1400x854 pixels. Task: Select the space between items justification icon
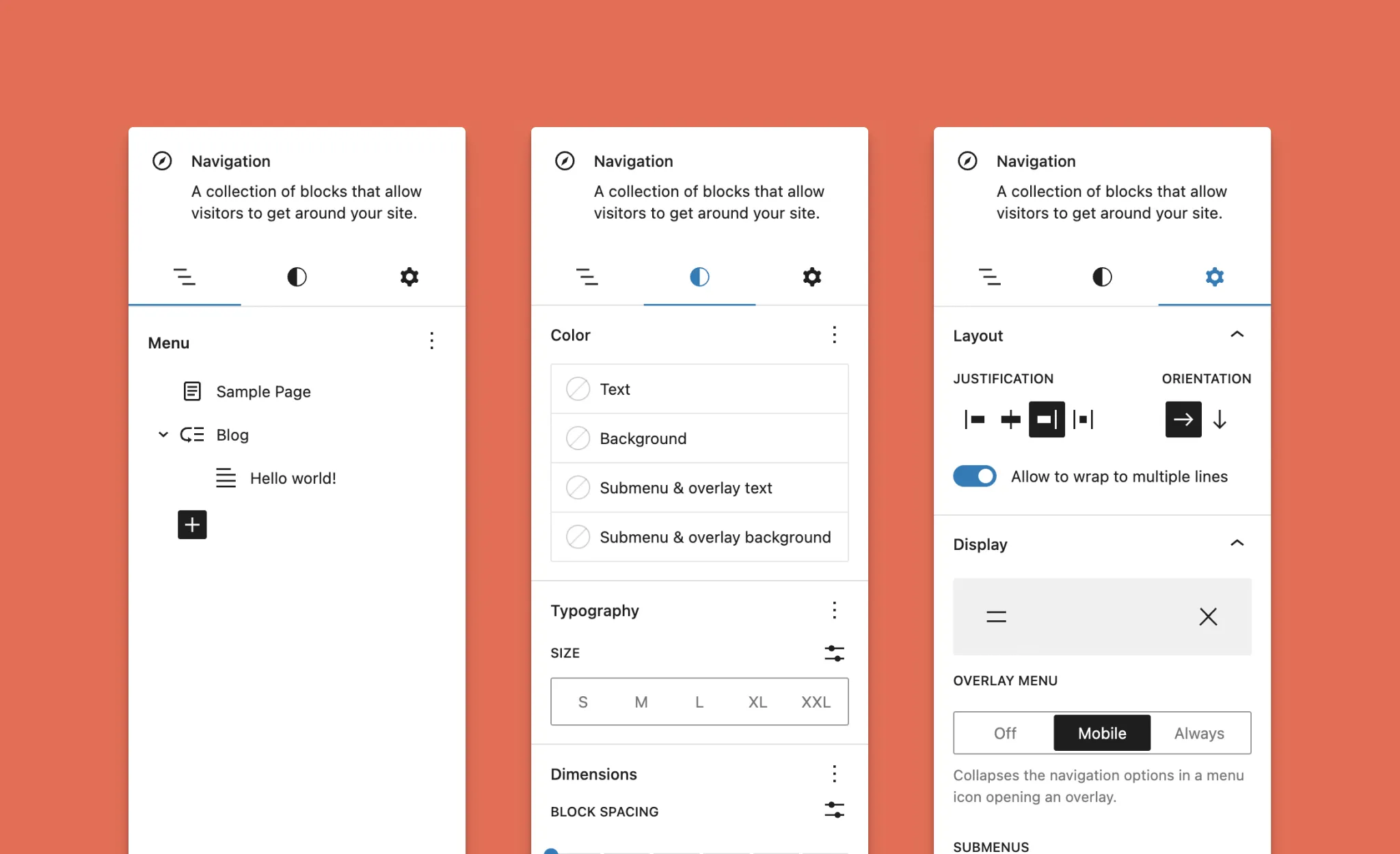click(1083, 419)
